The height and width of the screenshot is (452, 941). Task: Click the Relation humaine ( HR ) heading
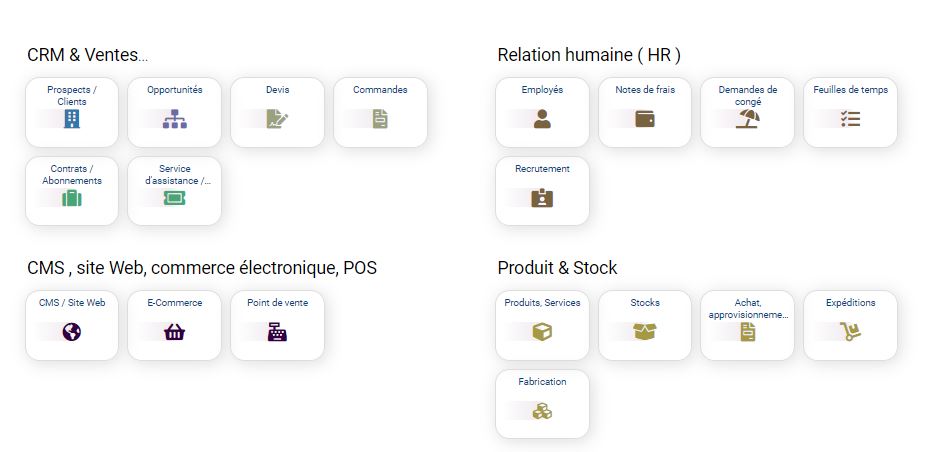[588, 55]
